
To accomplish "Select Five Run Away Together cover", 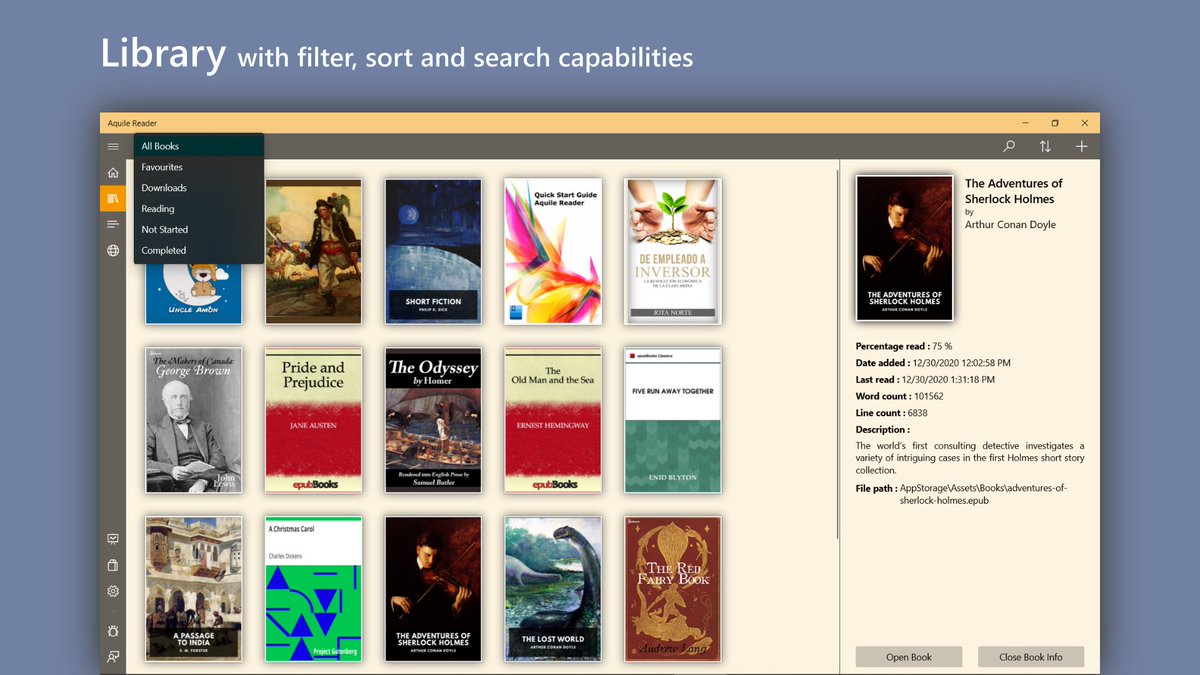I will tap(674, 420).
